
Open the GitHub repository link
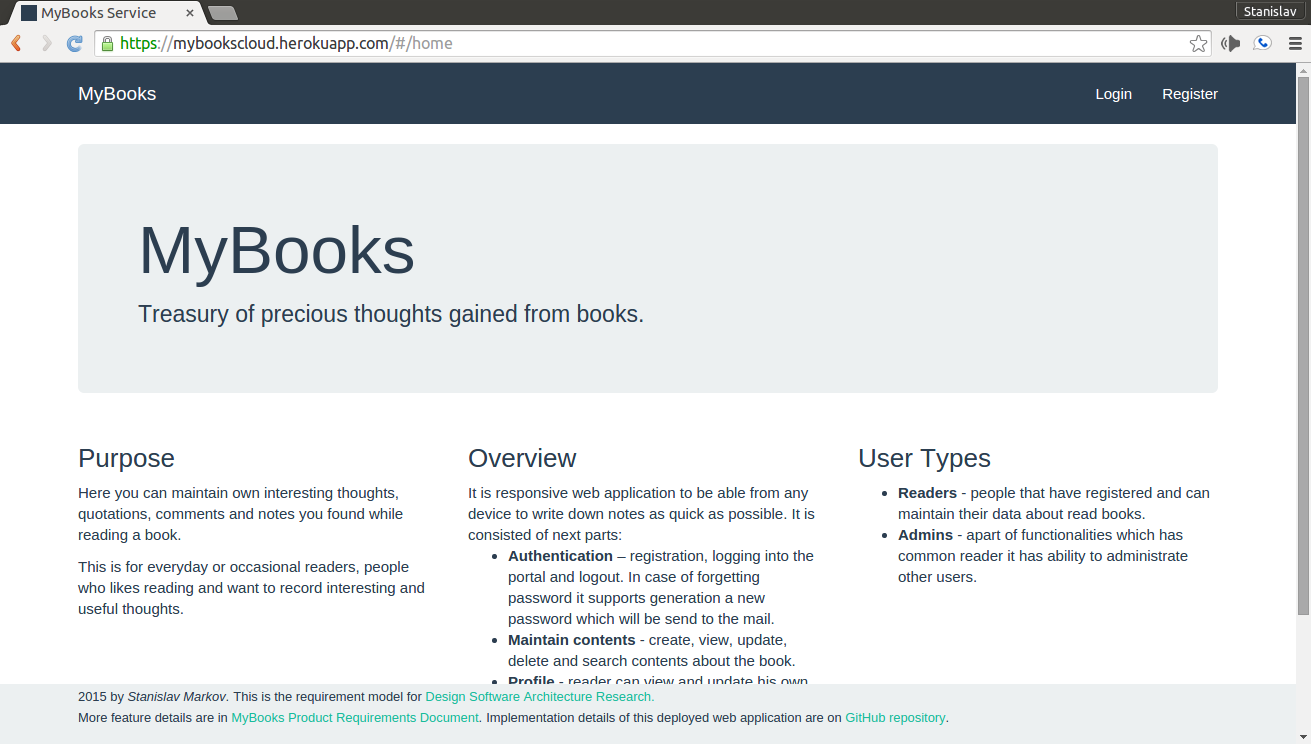(x=895, y=718)
